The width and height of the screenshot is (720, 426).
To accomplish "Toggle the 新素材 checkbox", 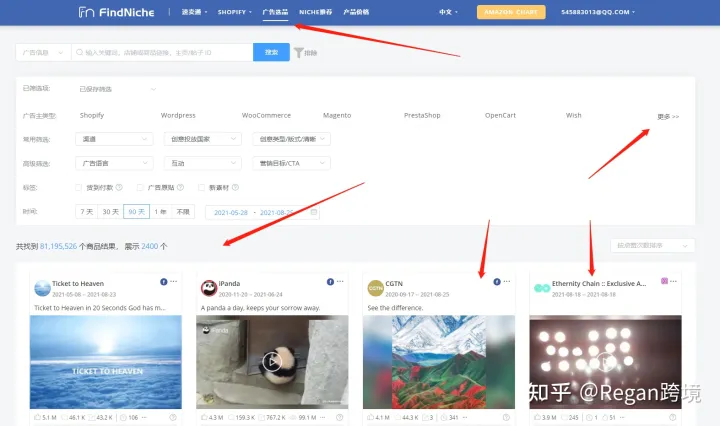I will (x=201, y=187).
